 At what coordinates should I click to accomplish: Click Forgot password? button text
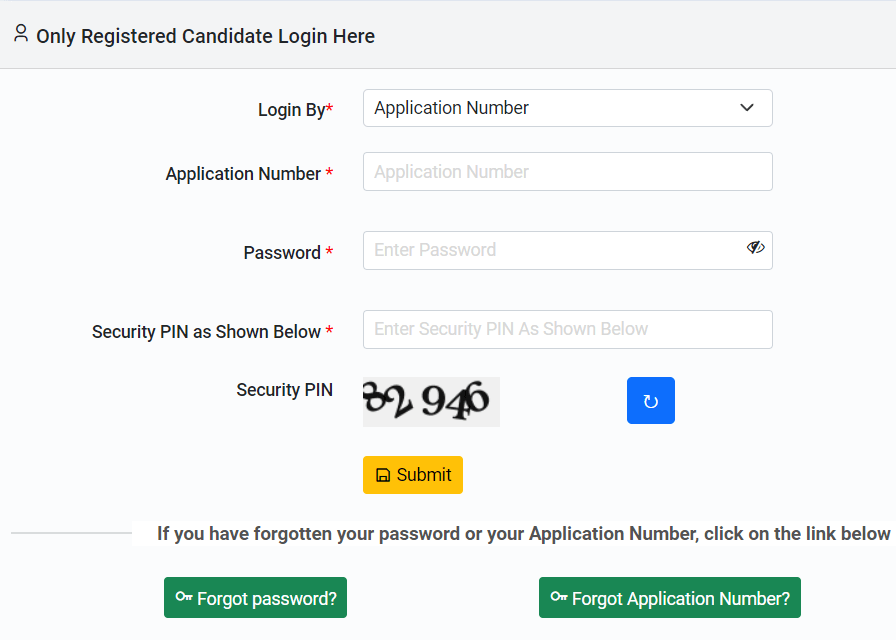coord(267,598)
